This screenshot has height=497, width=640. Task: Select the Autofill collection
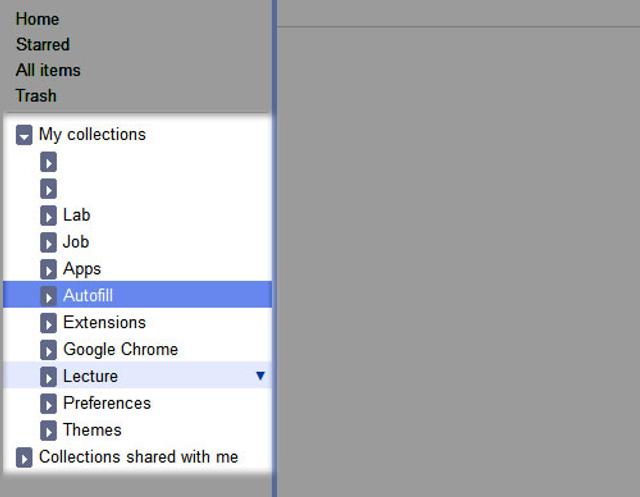click(x=88, y=296)
